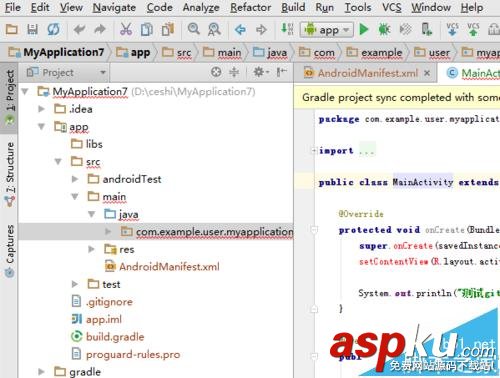500x378 pixels.
Task: Open the Run menu
Action: 324,7
